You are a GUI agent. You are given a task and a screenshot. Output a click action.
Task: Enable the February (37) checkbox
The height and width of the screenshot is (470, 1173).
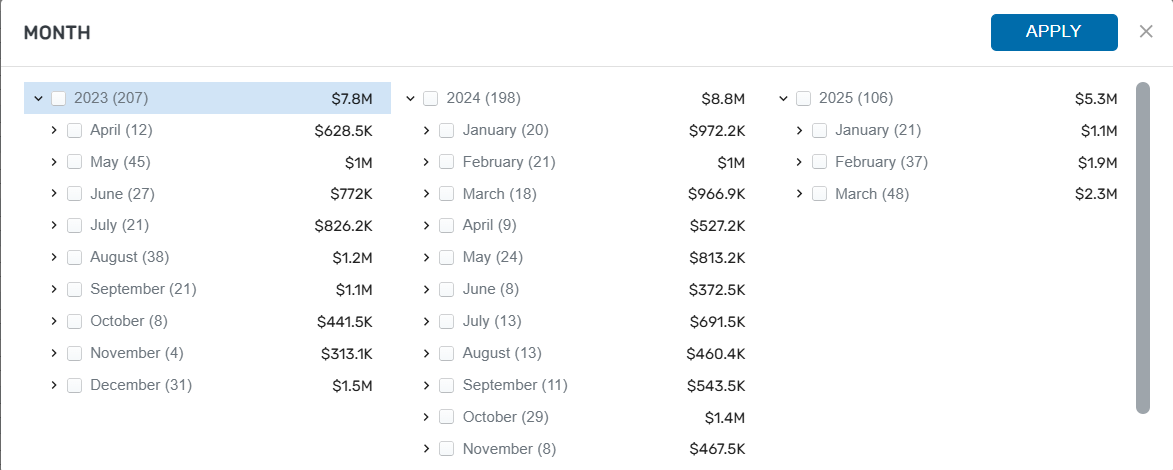820,162
